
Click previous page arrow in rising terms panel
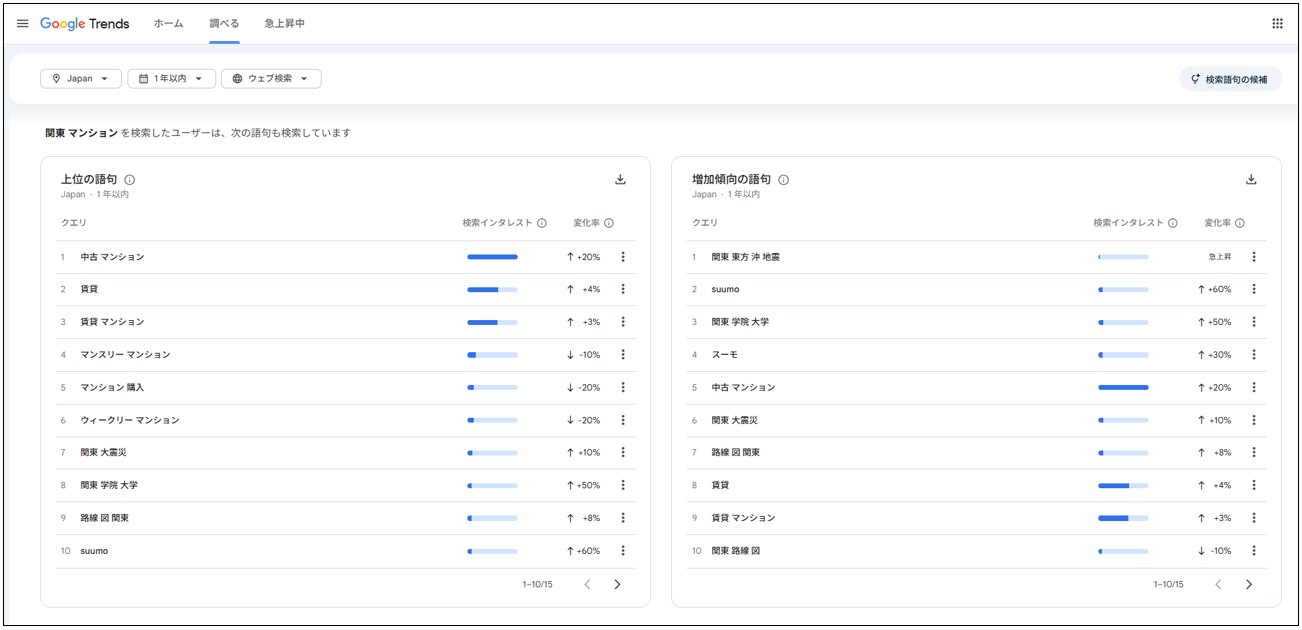click(x=1218, y=584)
